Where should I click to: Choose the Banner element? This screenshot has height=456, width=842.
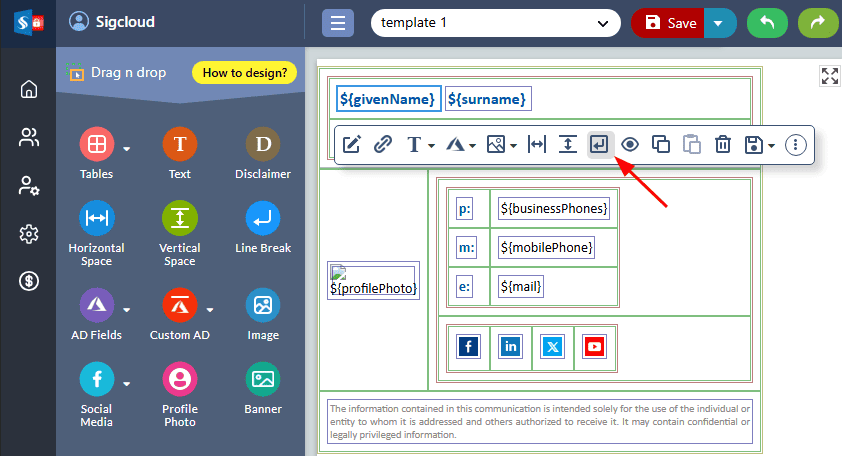coord(263,380)
